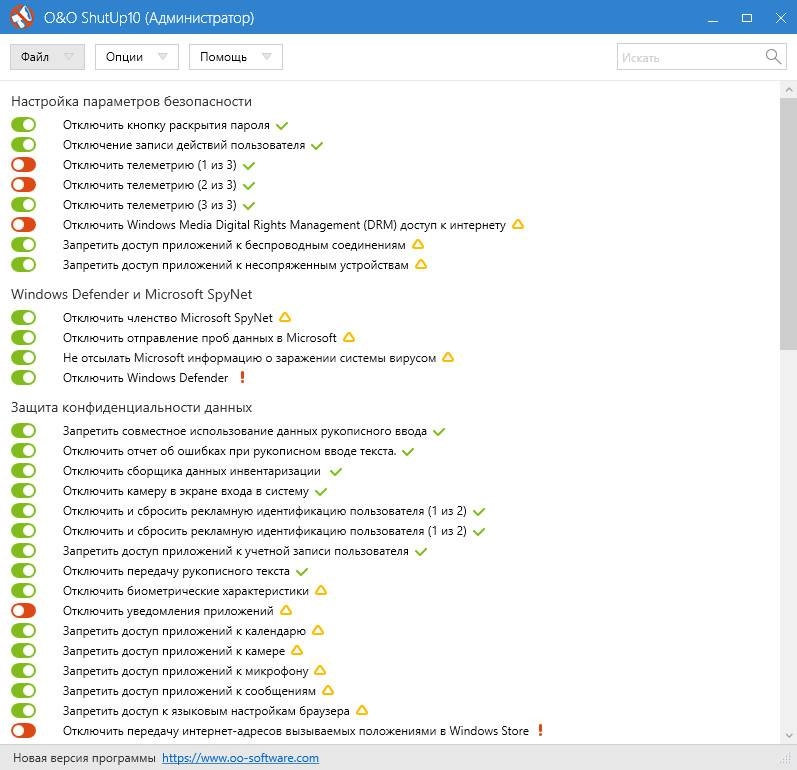This screenshot has width=797, height=770.
Task: Click red exclamation mark beside Windows Store setting
Action: point(540,730)
